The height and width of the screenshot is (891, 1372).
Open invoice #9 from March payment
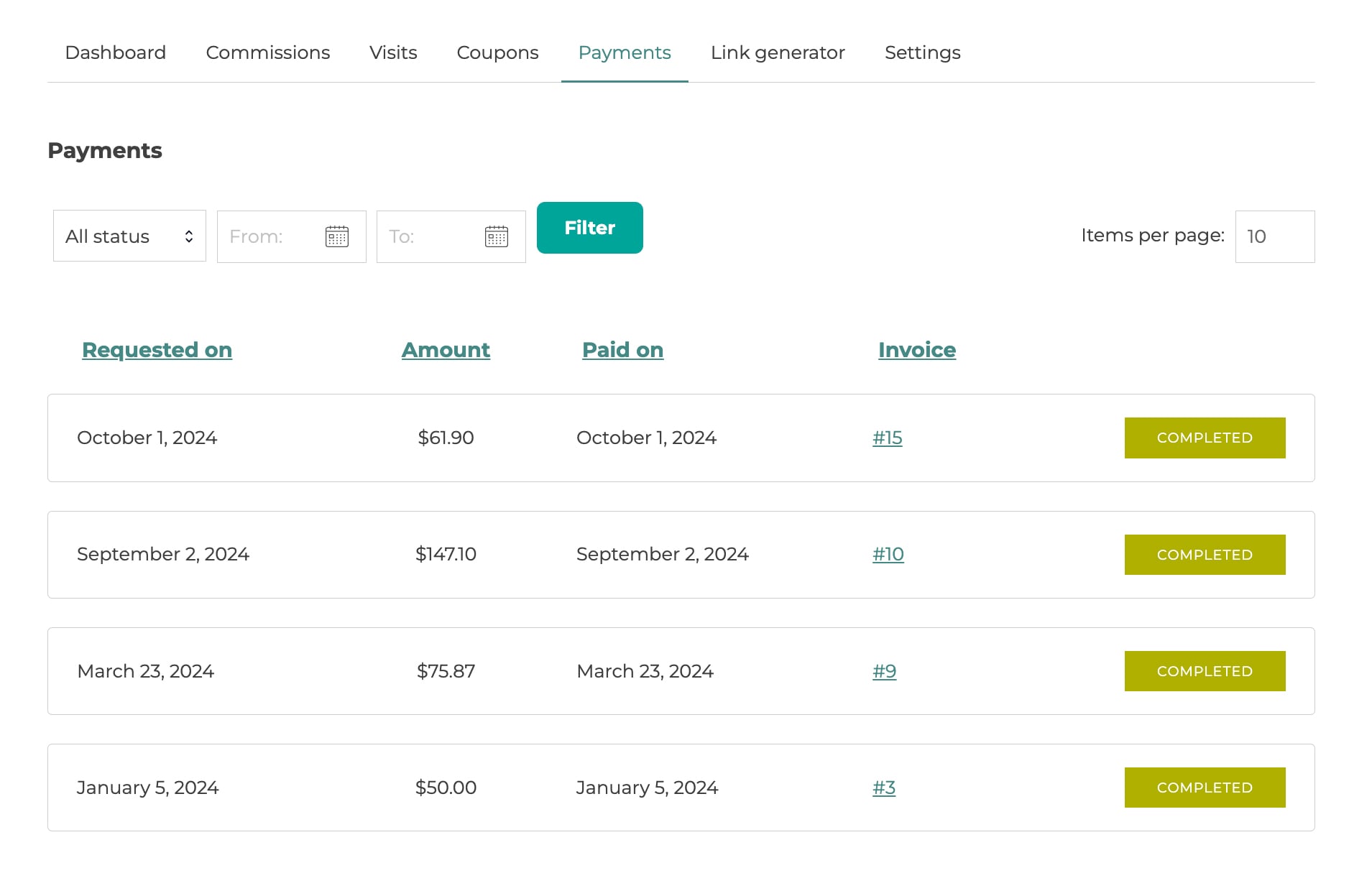[x=884, y=671]
